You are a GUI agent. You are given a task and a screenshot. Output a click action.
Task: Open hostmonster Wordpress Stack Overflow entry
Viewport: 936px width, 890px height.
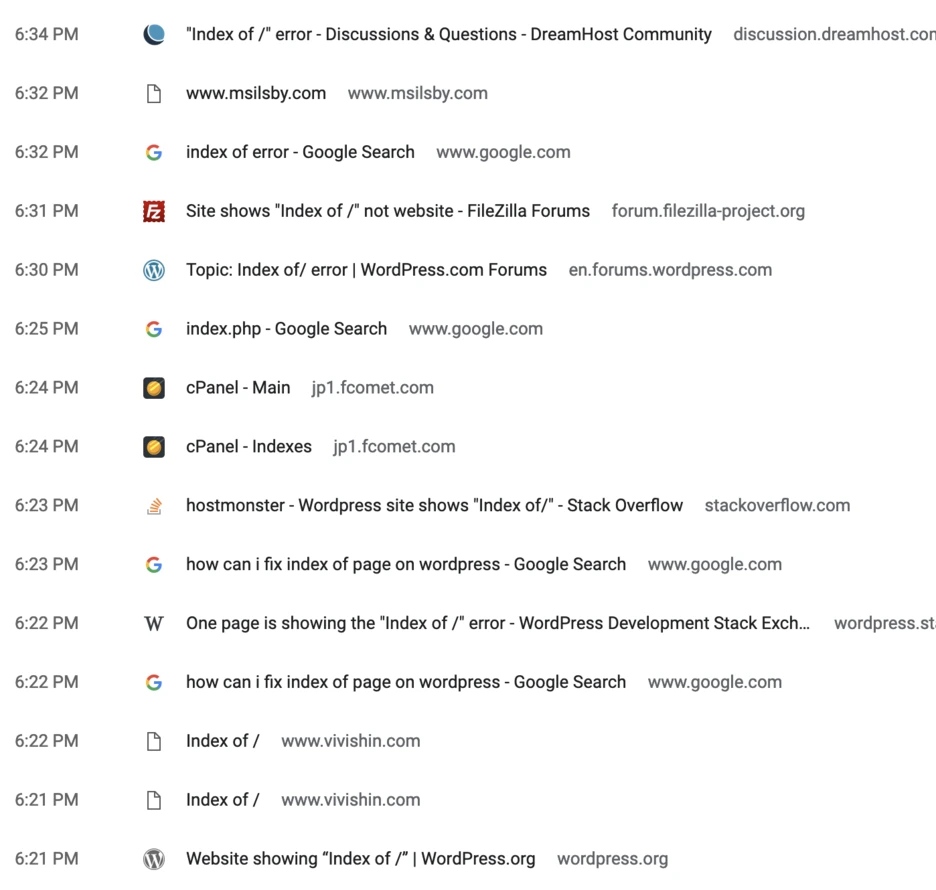(435, 506)
